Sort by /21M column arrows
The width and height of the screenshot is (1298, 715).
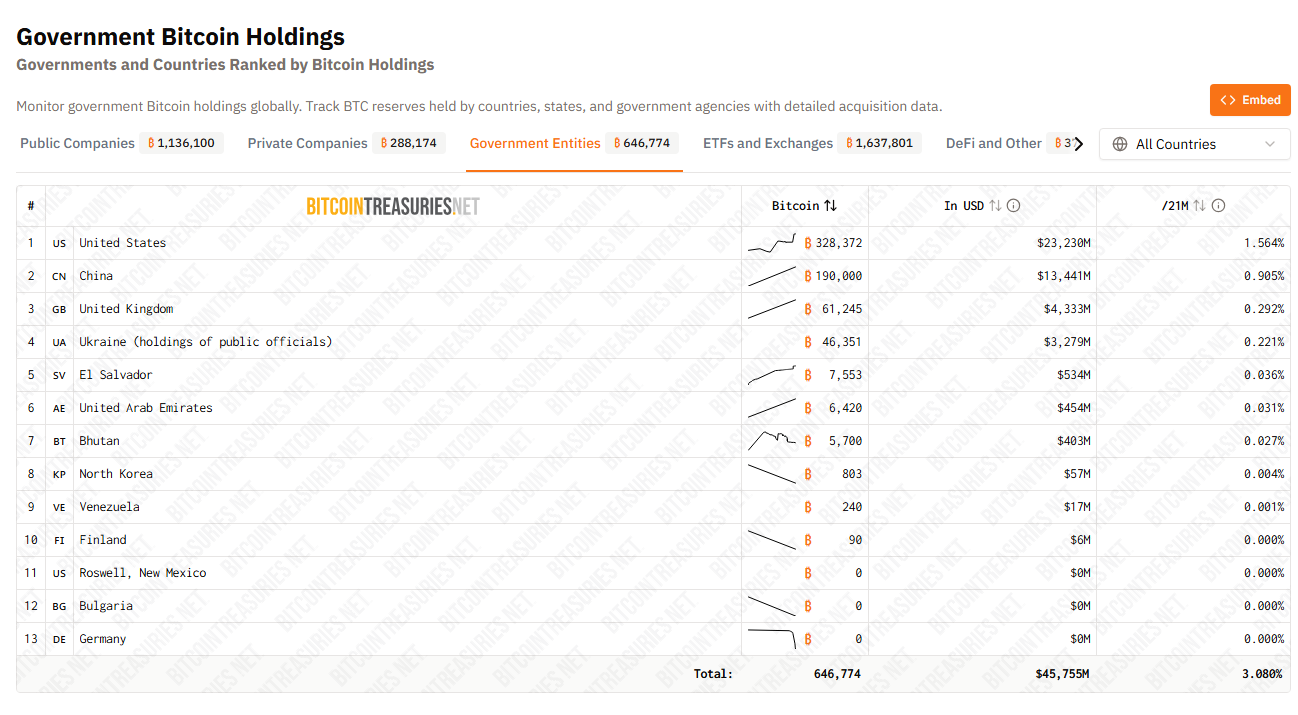pos(1199,206)
